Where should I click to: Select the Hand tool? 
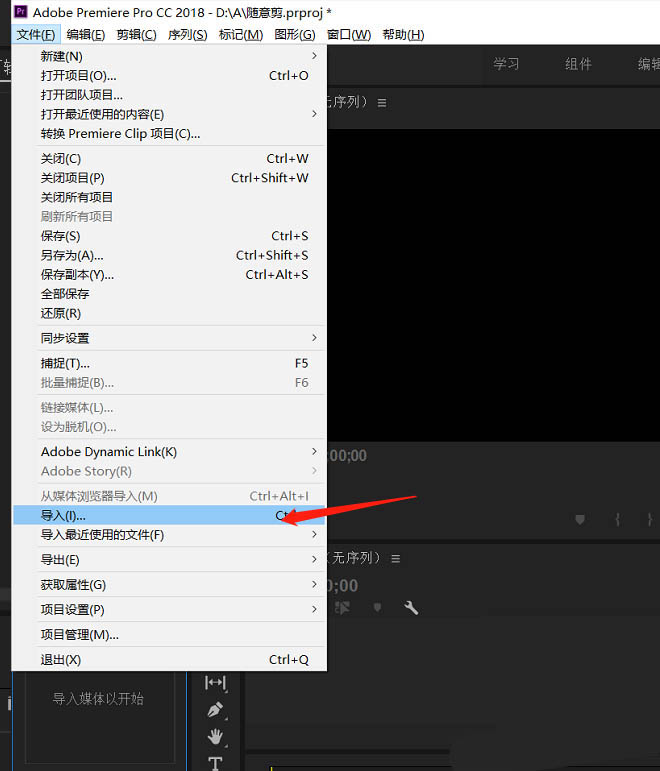pyautogui.click(x=215, y=736)
